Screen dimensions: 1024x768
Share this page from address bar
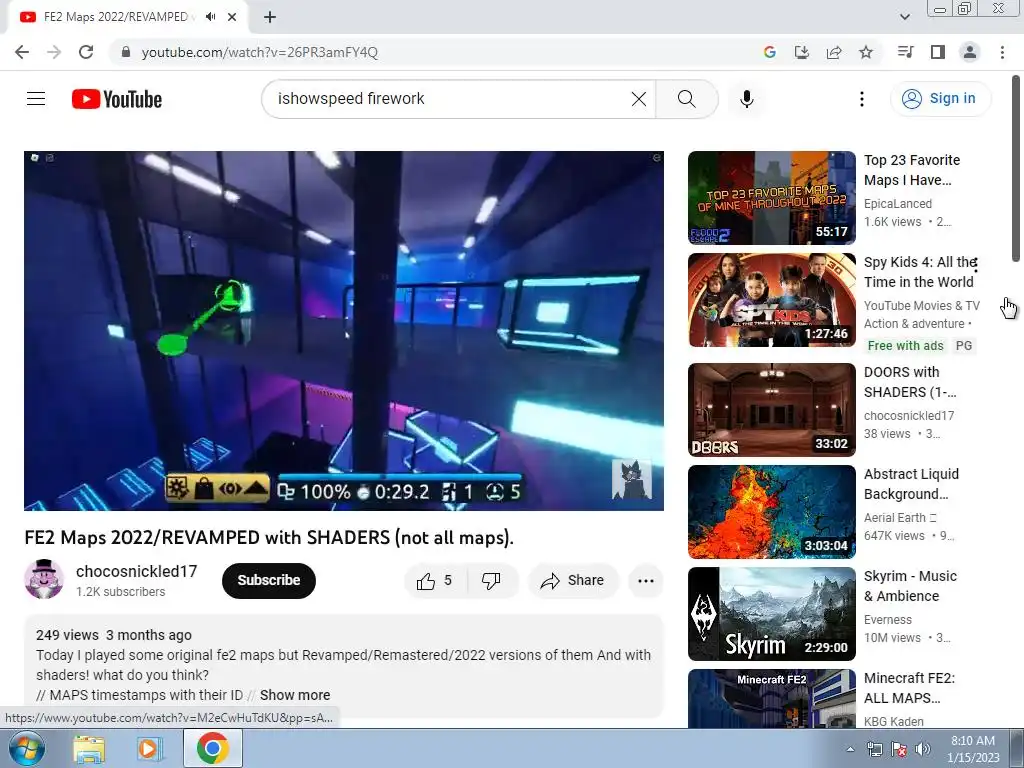834,52
